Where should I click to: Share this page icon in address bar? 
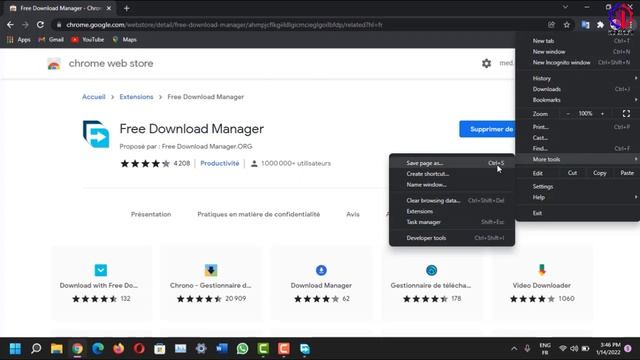(x=551, y=25)
